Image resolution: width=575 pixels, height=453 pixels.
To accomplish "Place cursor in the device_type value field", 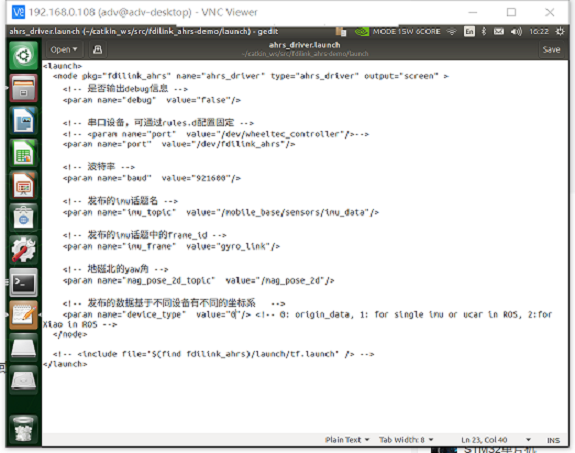I will pyautogui.click(x=234, y=315).
